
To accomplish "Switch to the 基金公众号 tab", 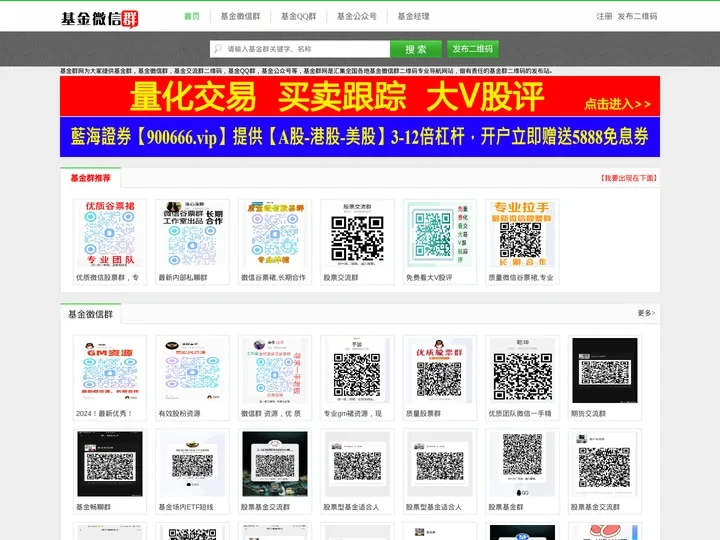I will [357, 16].
